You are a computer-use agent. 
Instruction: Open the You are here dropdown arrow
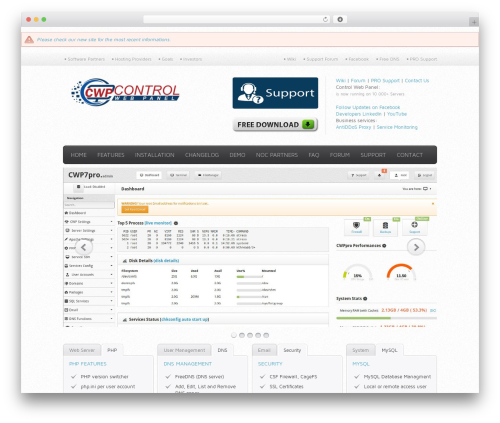coord(430,189)
